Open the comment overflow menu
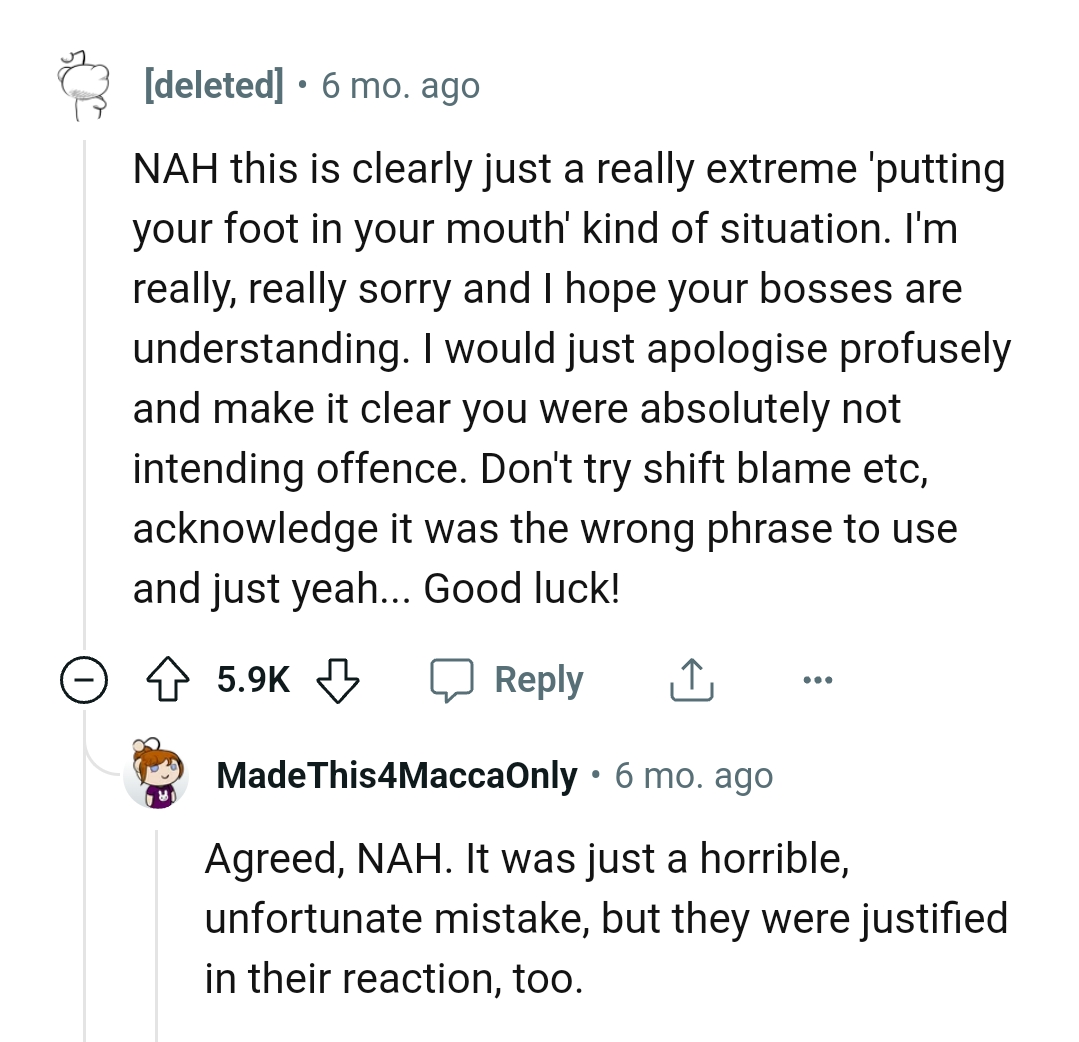Viewport: 1079px width, 1042px height. [818, 678]
